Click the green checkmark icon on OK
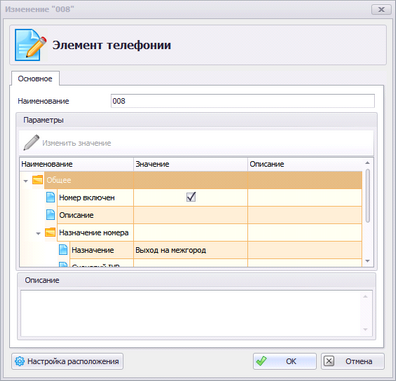396x381 pixels. [x=261, y=361]
